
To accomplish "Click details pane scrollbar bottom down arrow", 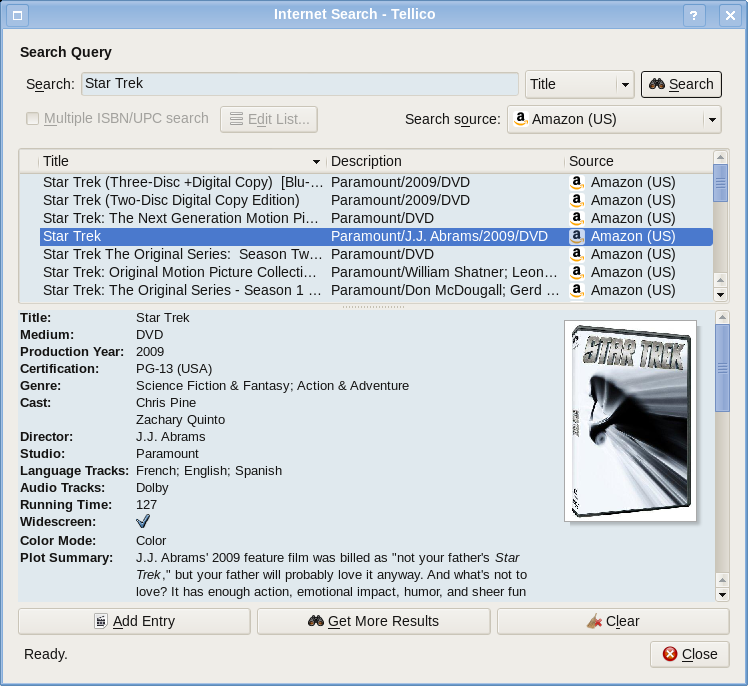I will [x=722, y=594].
